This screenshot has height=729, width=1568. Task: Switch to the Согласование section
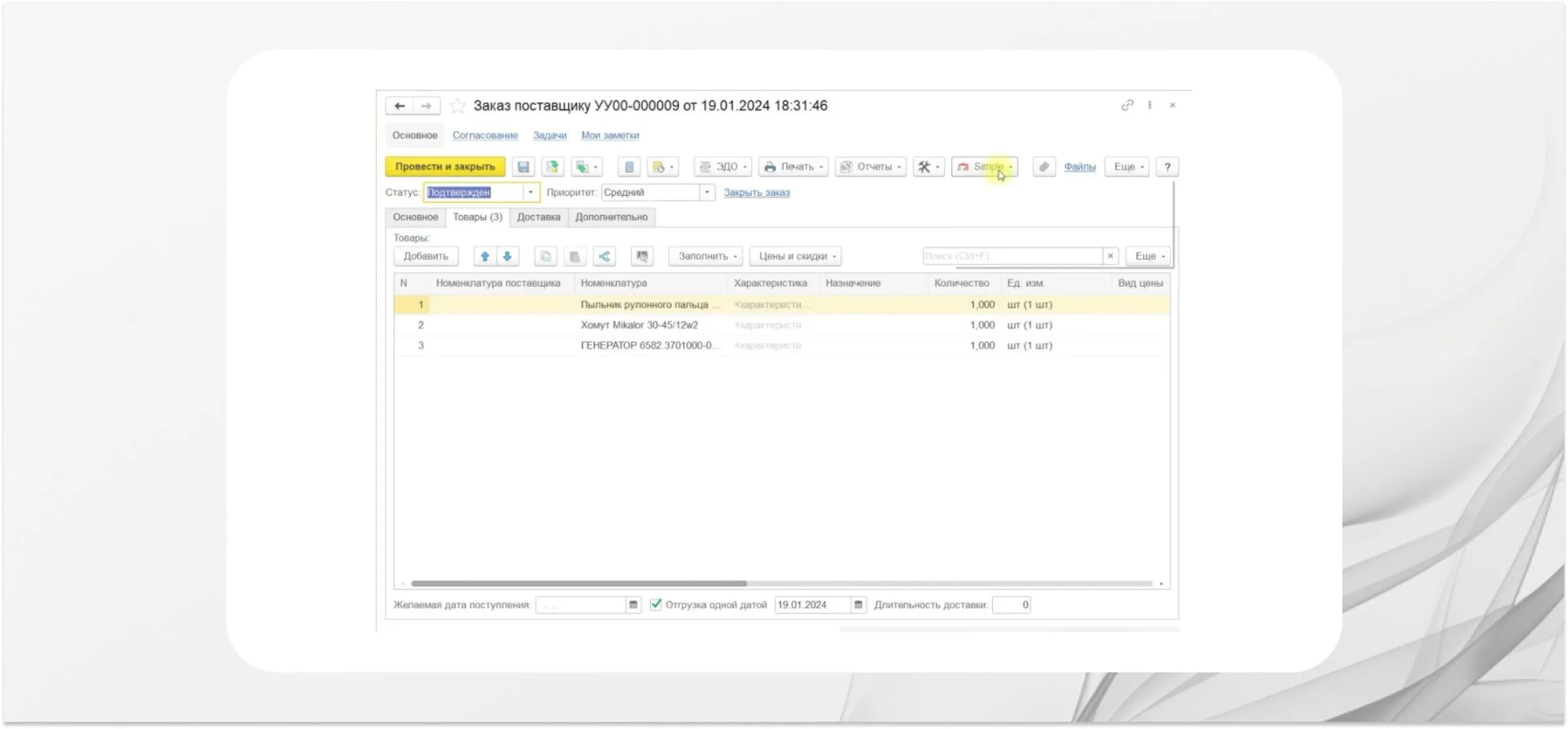[485, 135]
